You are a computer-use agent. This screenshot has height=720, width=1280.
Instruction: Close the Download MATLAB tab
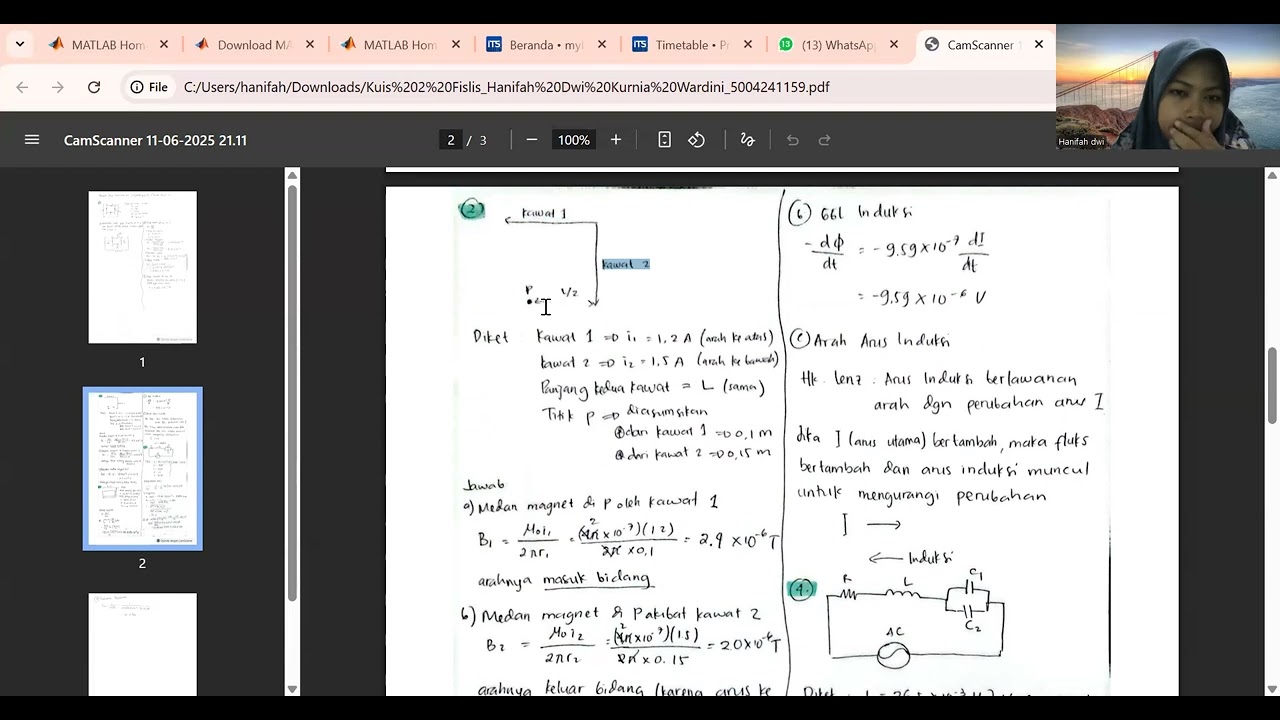coord(310,45)
